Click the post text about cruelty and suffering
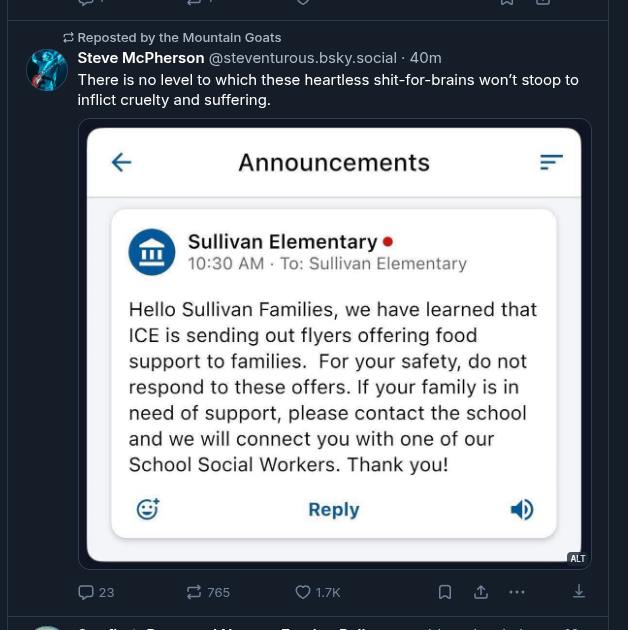The image size is (628, 630). [x=327, y=89]
